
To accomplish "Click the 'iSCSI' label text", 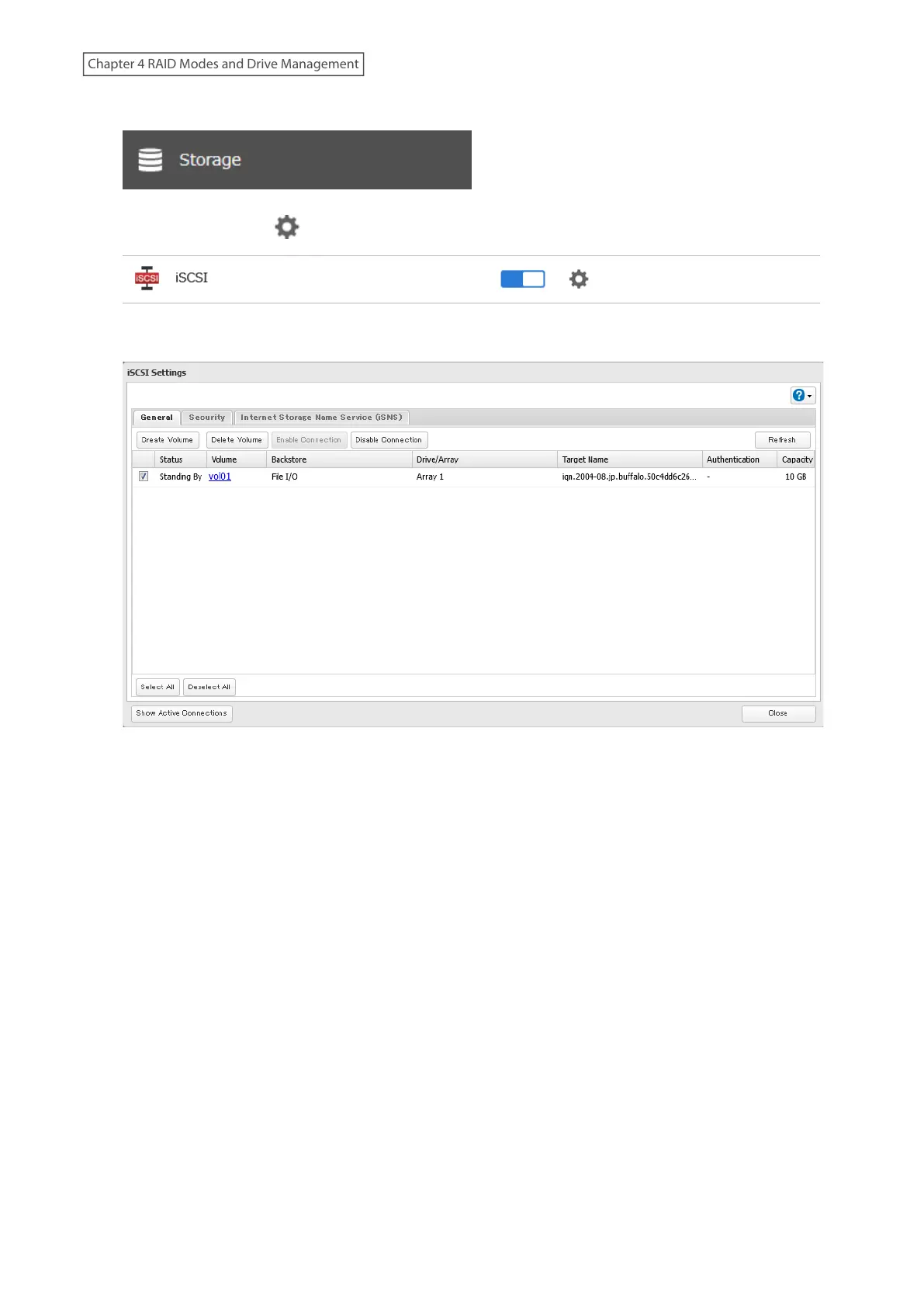I will pyautogui.click(x=192, y=278).
